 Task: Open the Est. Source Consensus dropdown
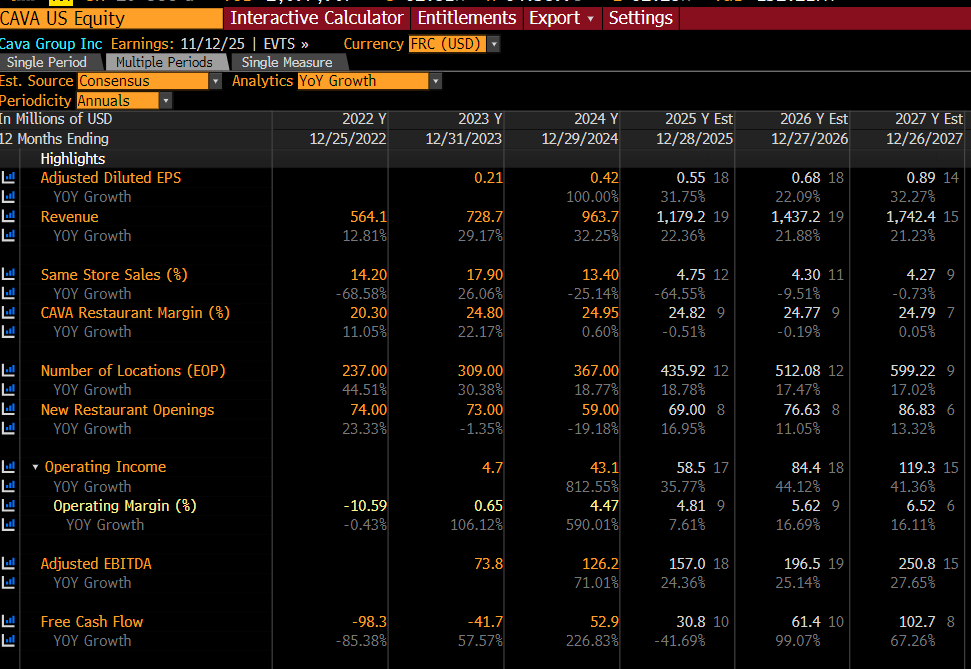[x=215, y=81]
